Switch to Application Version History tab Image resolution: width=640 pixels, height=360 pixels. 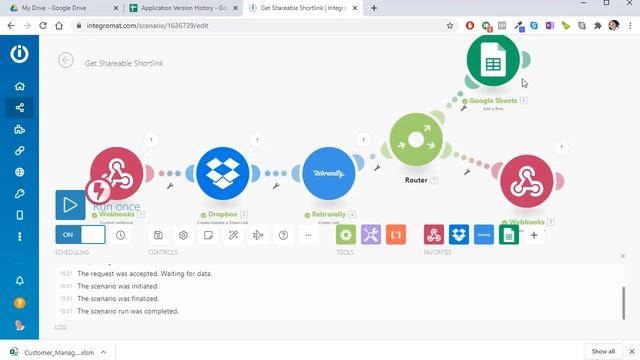[183, 8]
